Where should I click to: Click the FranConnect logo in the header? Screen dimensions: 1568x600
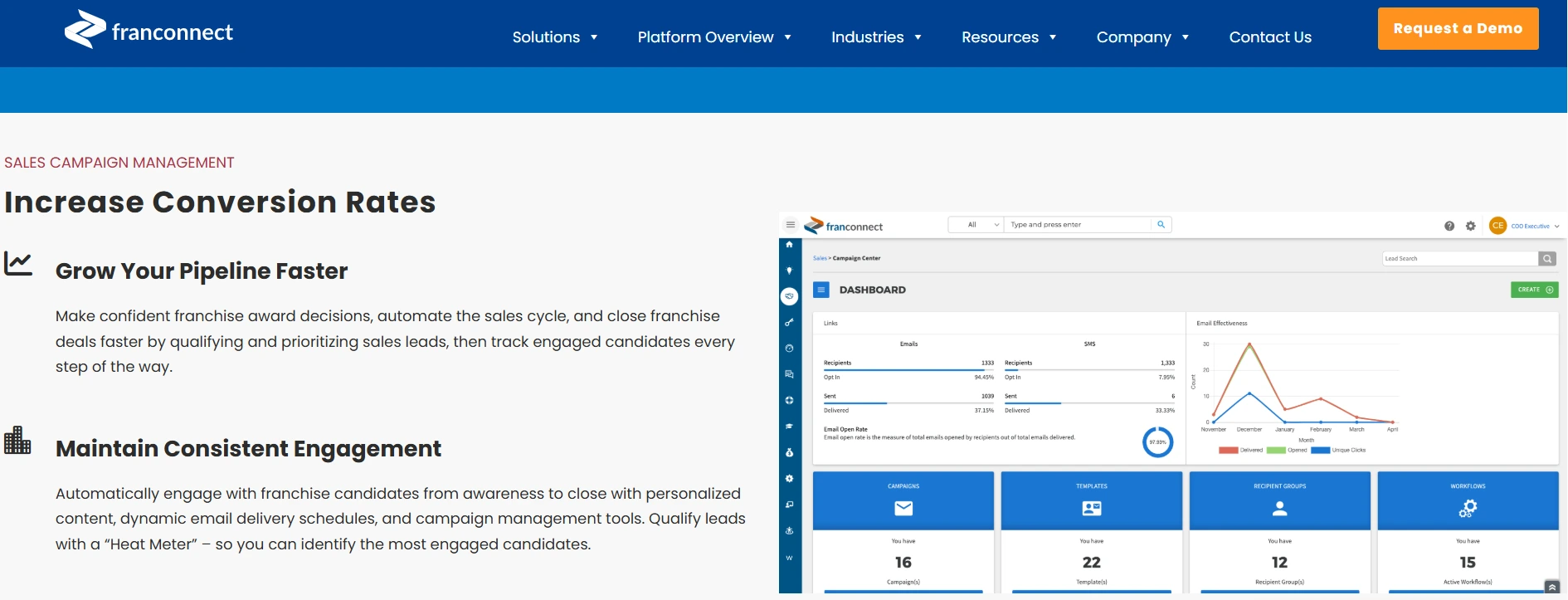pos(149,30)
